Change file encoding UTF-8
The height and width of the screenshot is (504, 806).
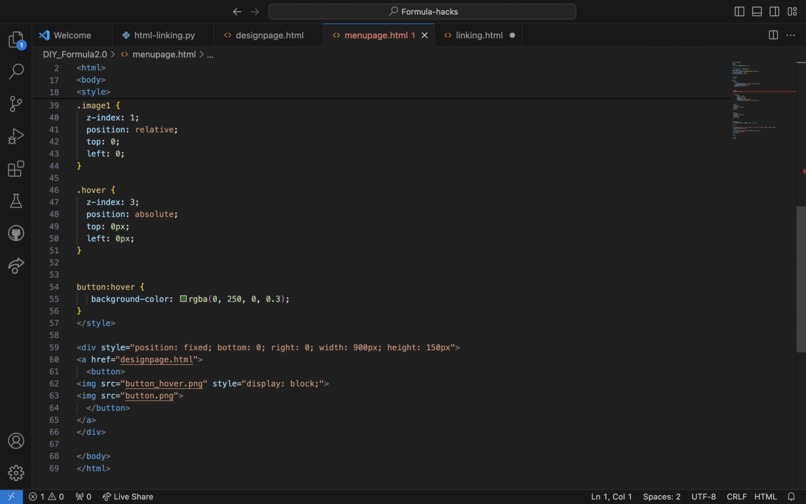point(703,496)
